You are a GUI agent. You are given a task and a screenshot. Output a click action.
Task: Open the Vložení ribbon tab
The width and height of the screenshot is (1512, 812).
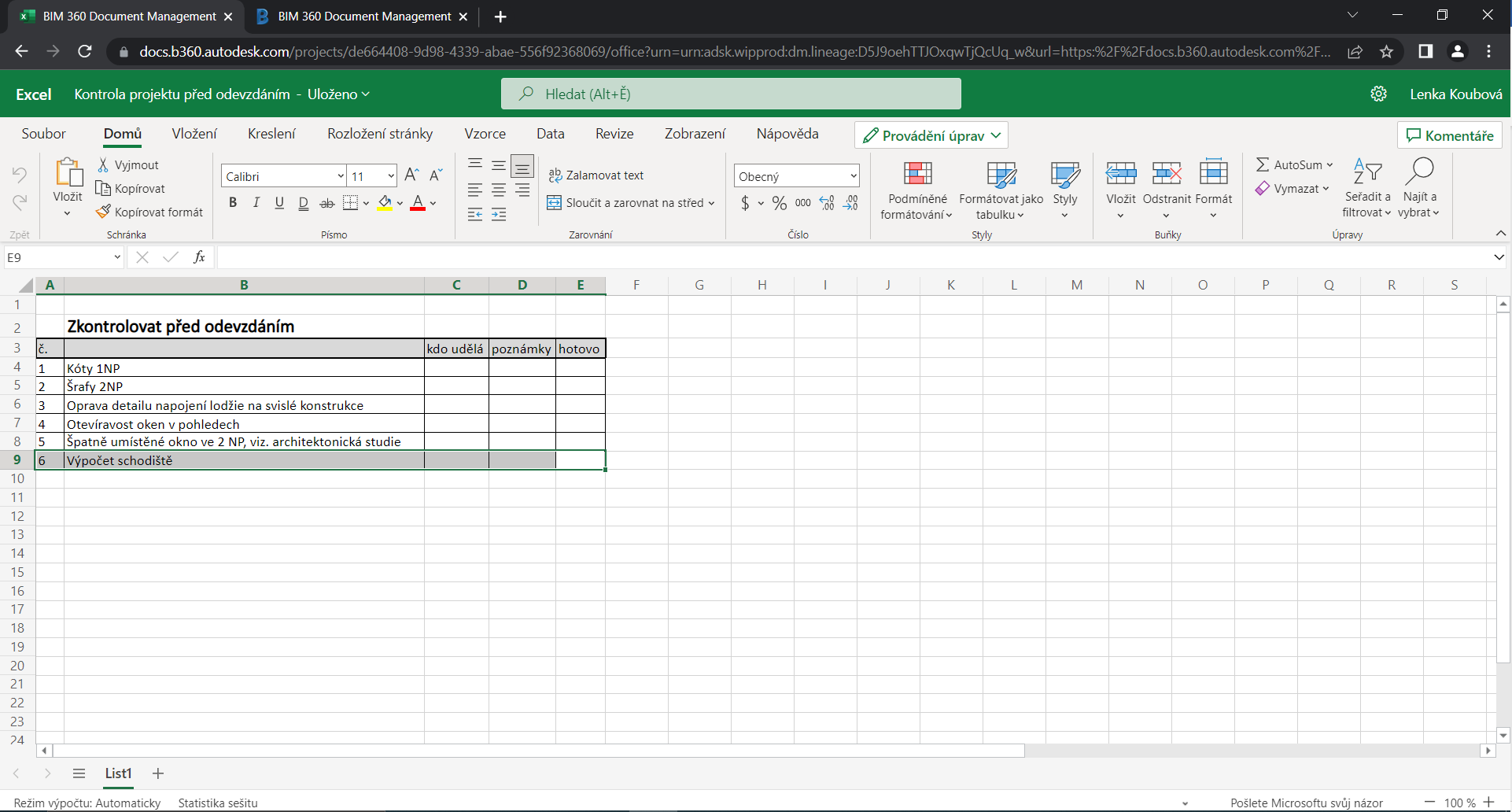[x=194, y=134]
